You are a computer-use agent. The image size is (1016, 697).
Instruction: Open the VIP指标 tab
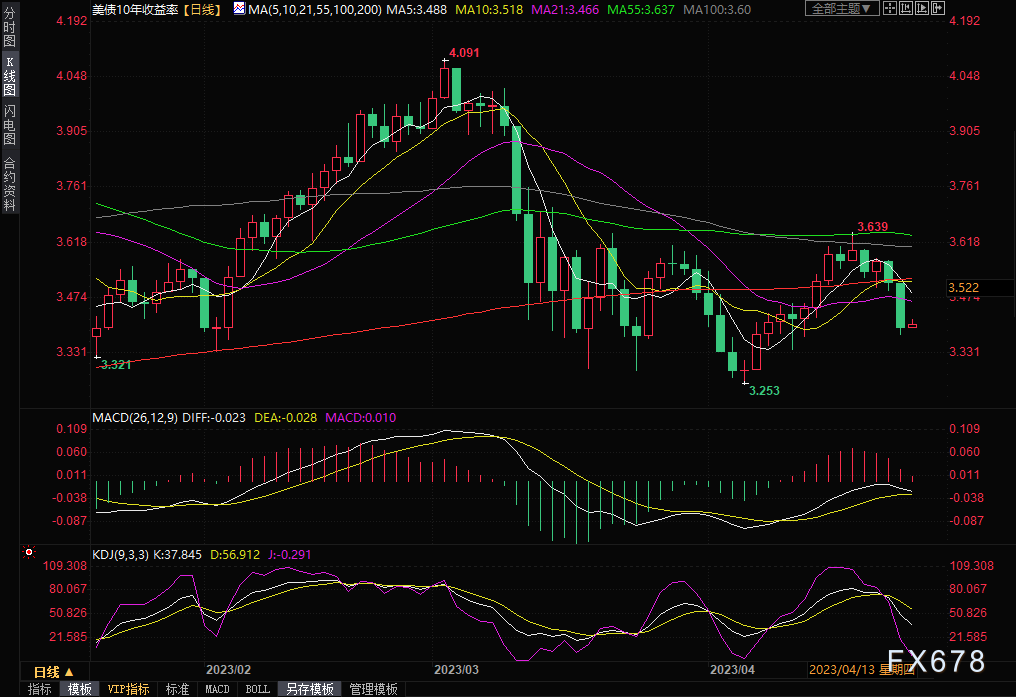pos(128,689)
